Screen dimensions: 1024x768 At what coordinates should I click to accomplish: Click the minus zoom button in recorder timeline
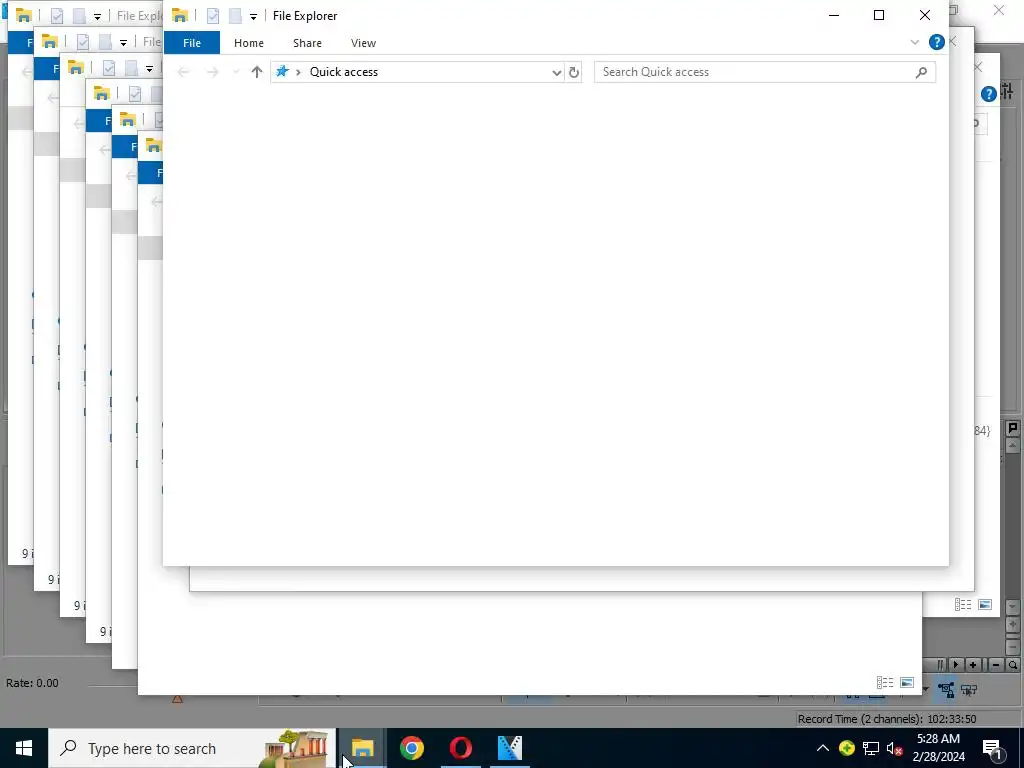click(996, 665)
